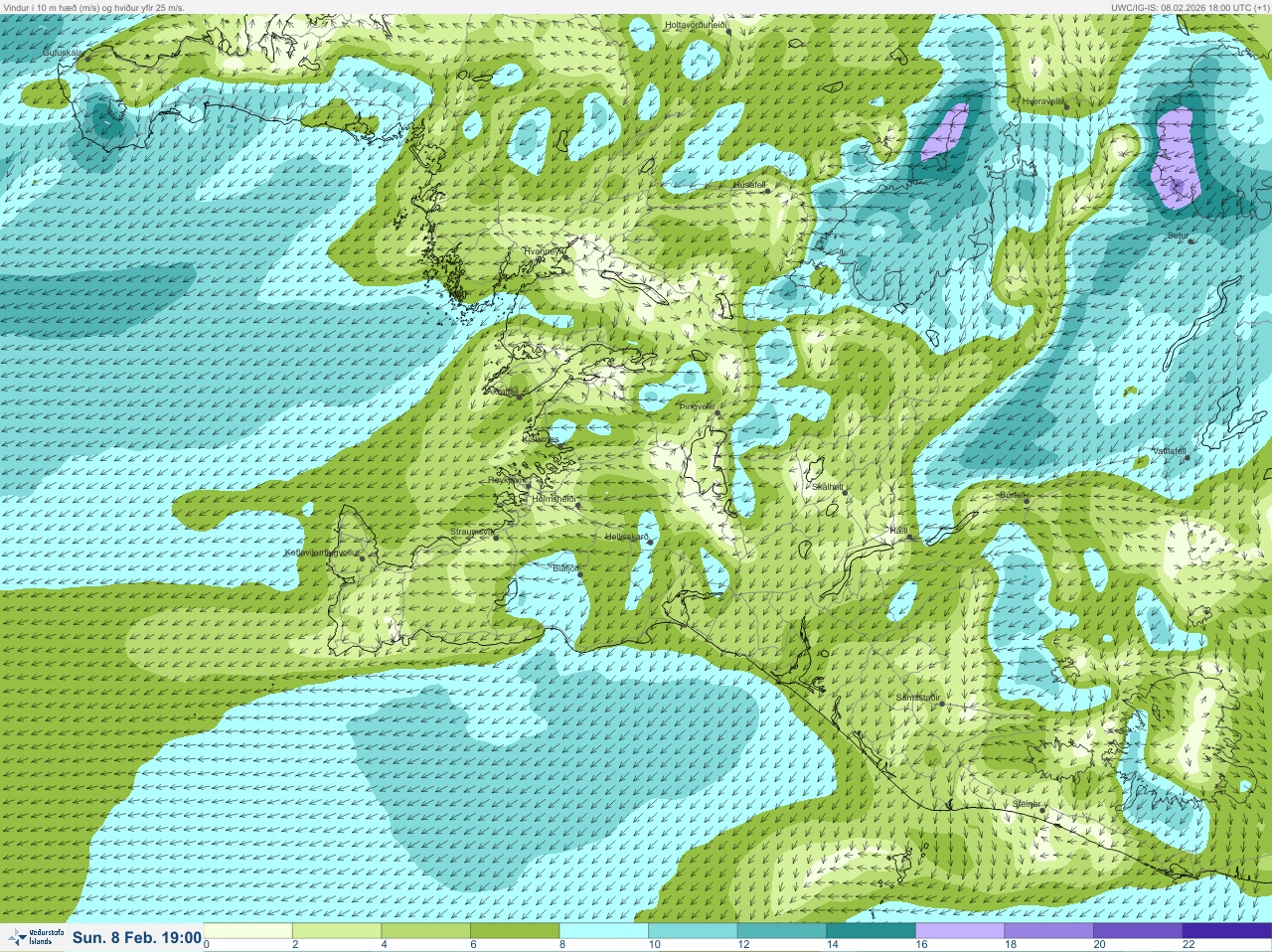
Task: Click the Straumsvík station label
Action: tap(472, 532)
